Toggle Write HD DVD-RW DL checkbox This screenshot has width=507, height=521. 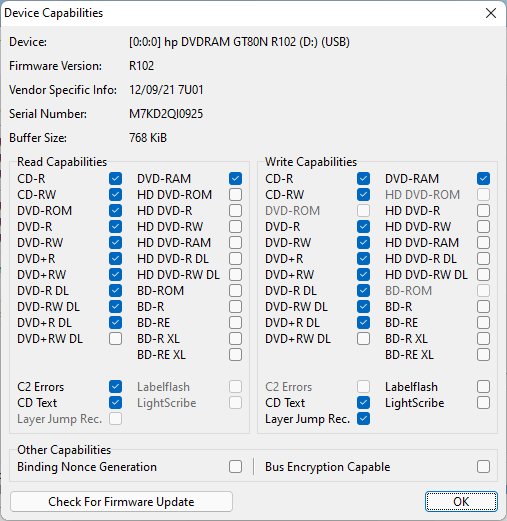point(483,274)
